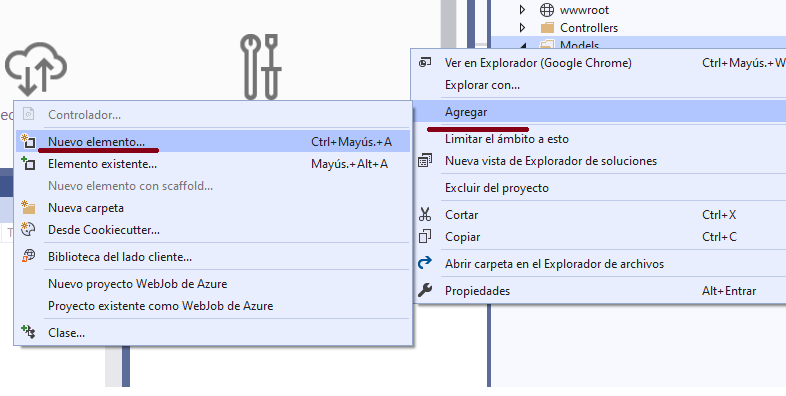Open the Agregar submenu entry
Viewport: 786px width, 396px height.
(x=600, y=112)
